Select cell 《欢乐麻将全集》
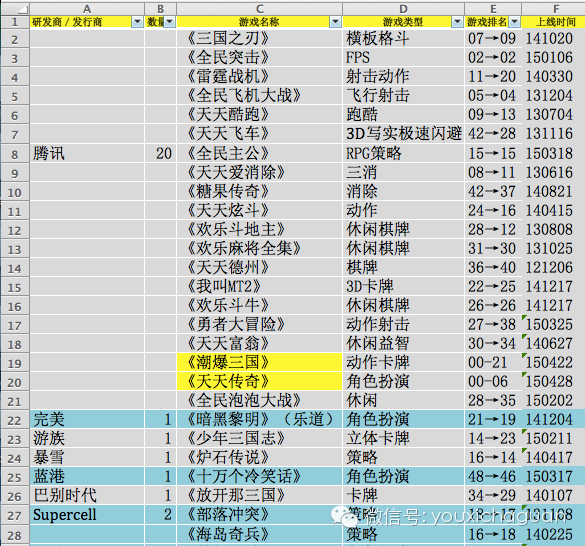This screenshot has width=585, height=546. tap(260, 249)
